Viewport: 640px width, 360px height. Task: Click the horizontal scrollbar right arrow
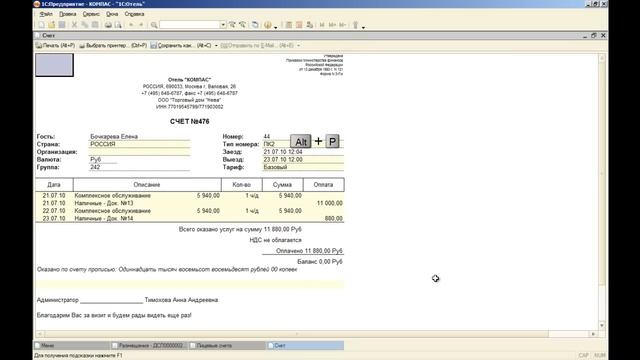click(593, 334)
